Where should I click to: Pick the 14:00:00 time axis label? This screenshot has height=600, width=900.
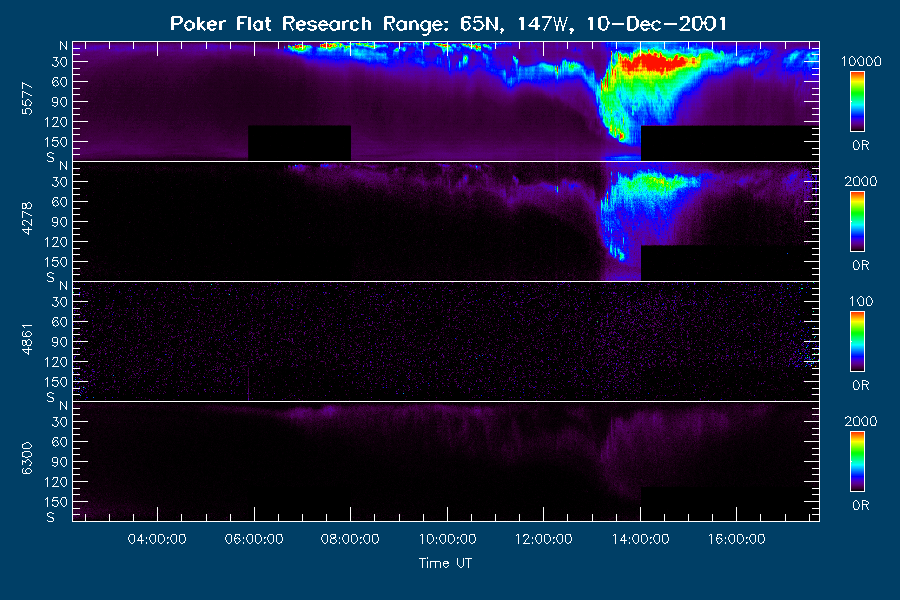coord(640,539)
